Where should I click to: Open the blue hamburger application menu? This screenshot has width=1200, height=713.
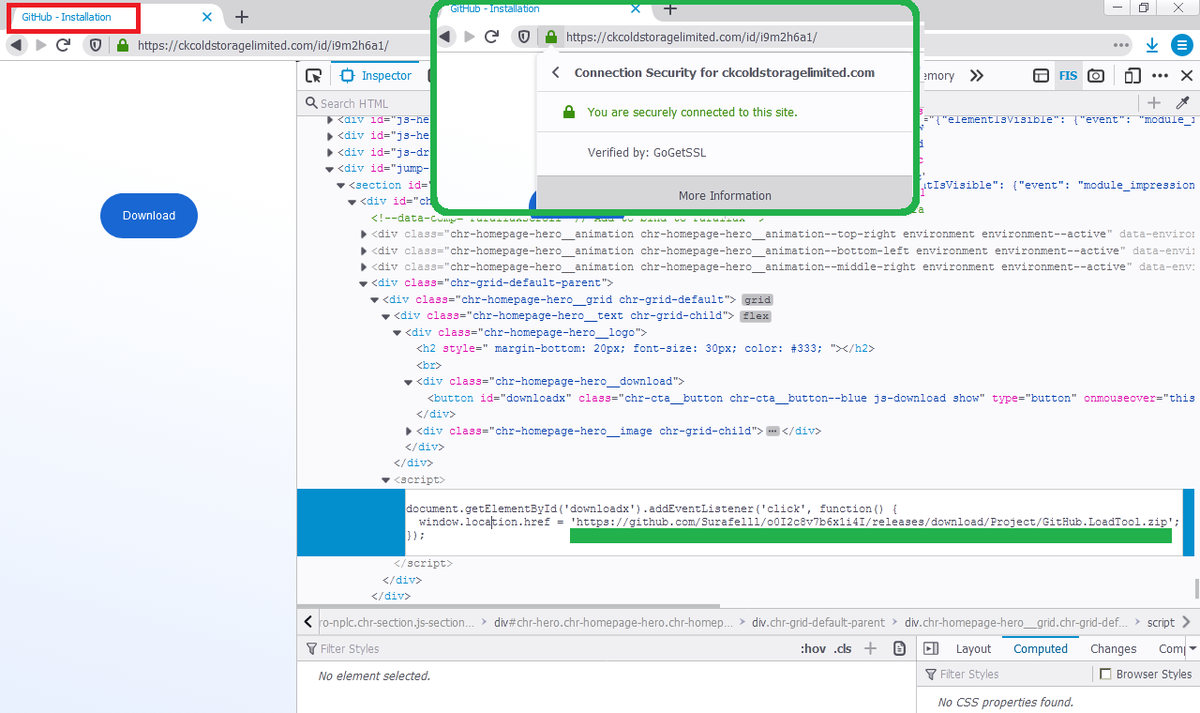click(x=1183, y=45)
